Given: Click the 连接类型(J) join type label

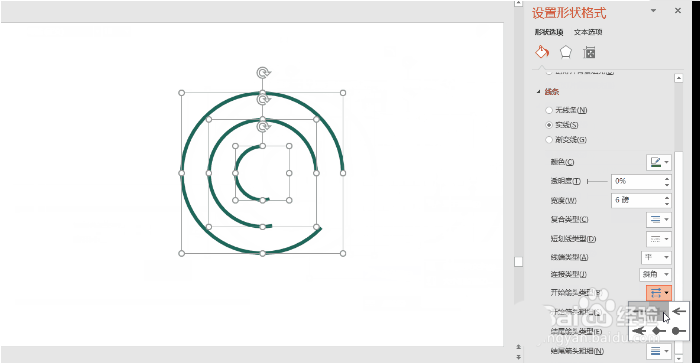Looking at the screenshot, I should pos(568,274).
